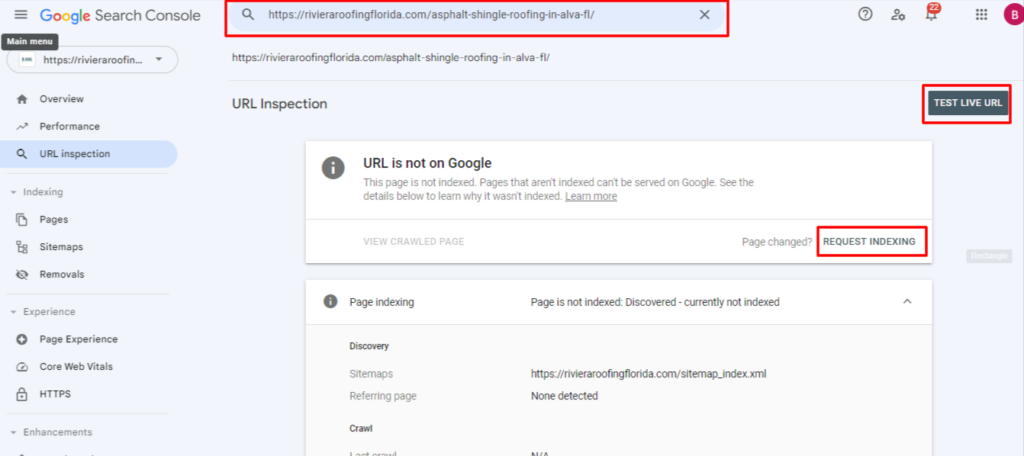Open the Learn more link
1024x456 pixels.
[x=591, y=196]
